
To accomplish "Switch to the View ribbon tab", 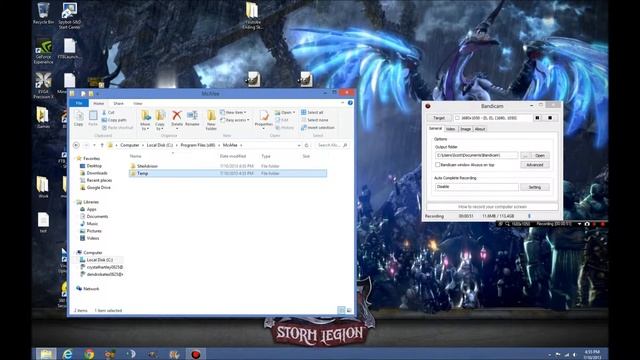I will (x=138, y=103).
